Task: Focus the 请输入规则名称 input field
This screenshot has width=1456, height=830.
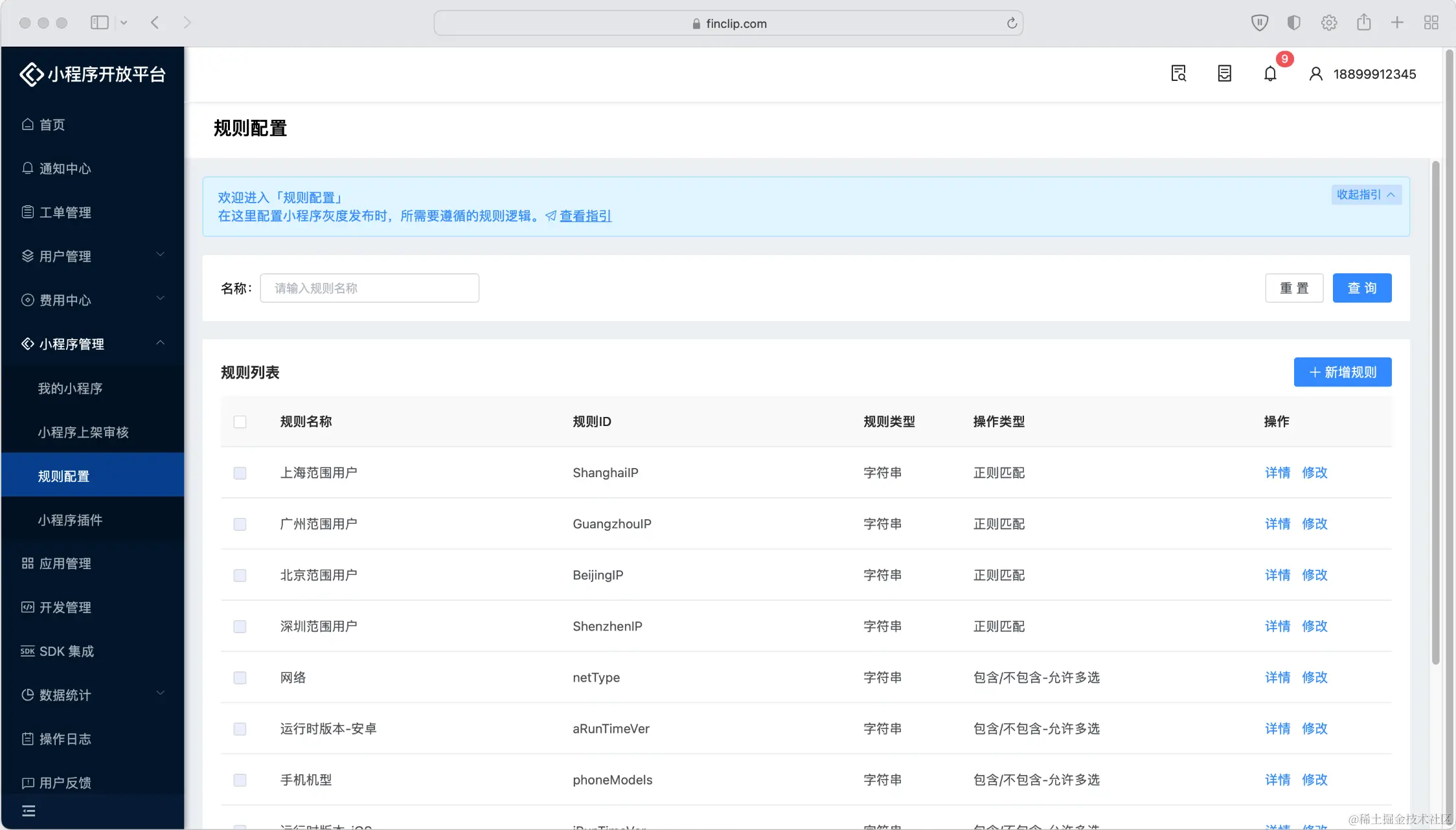Action: click(369, 288)
